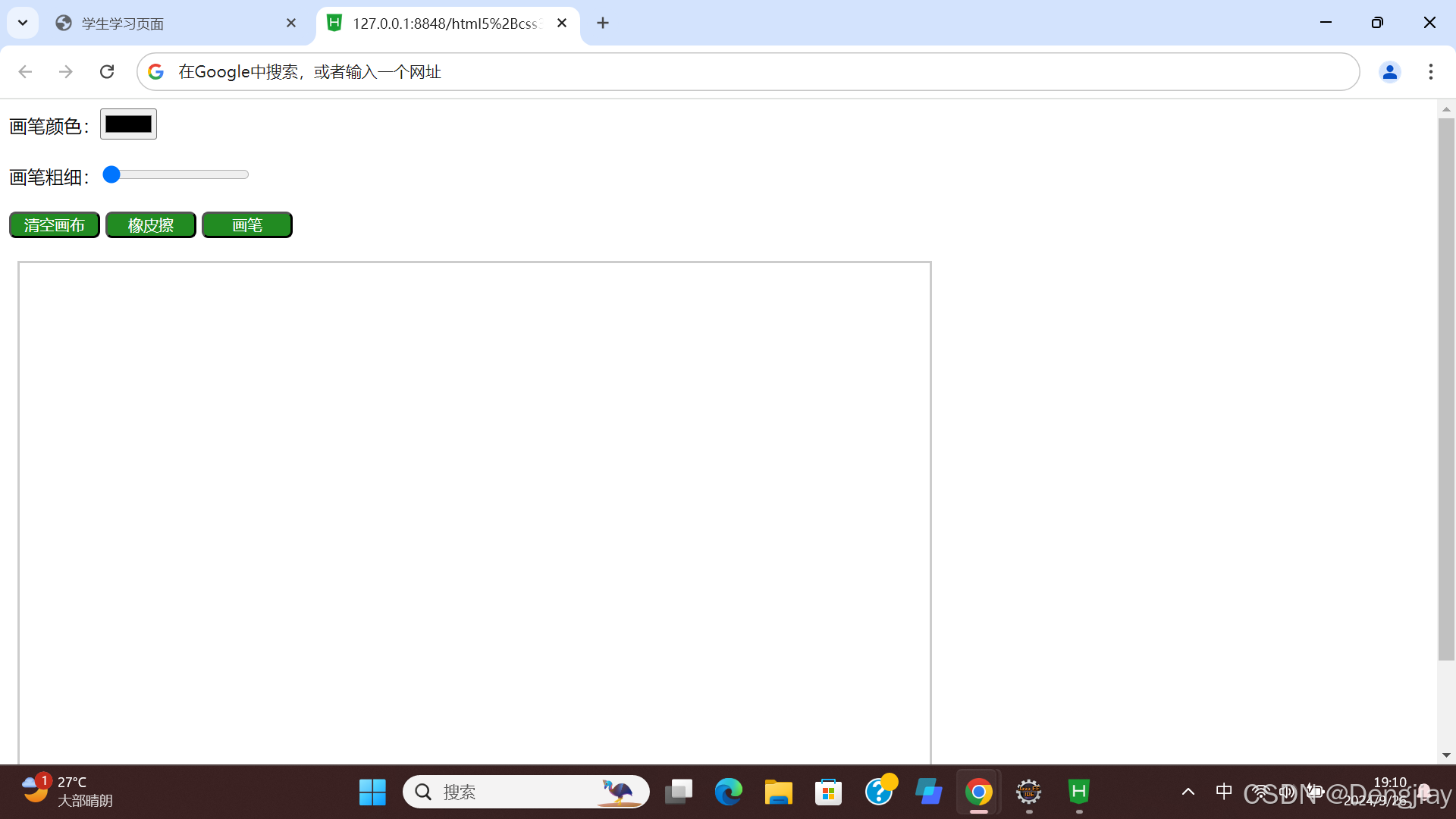The height and width of the screenshot is (819, 1456).
Task: Open File Explorer from the taskbar
Action: coord(778,792)
